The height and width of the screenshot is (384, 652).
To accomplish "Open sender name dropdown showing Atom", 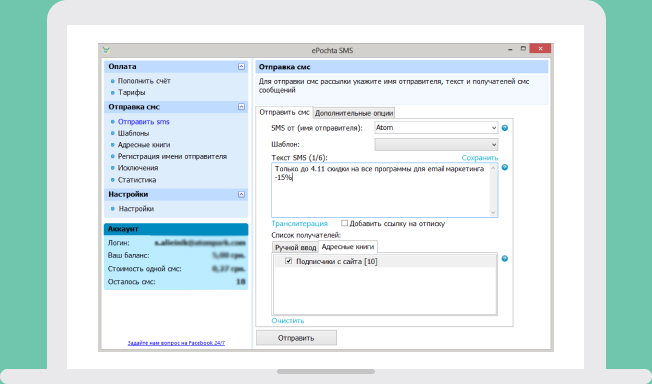I will coord(436,128).
